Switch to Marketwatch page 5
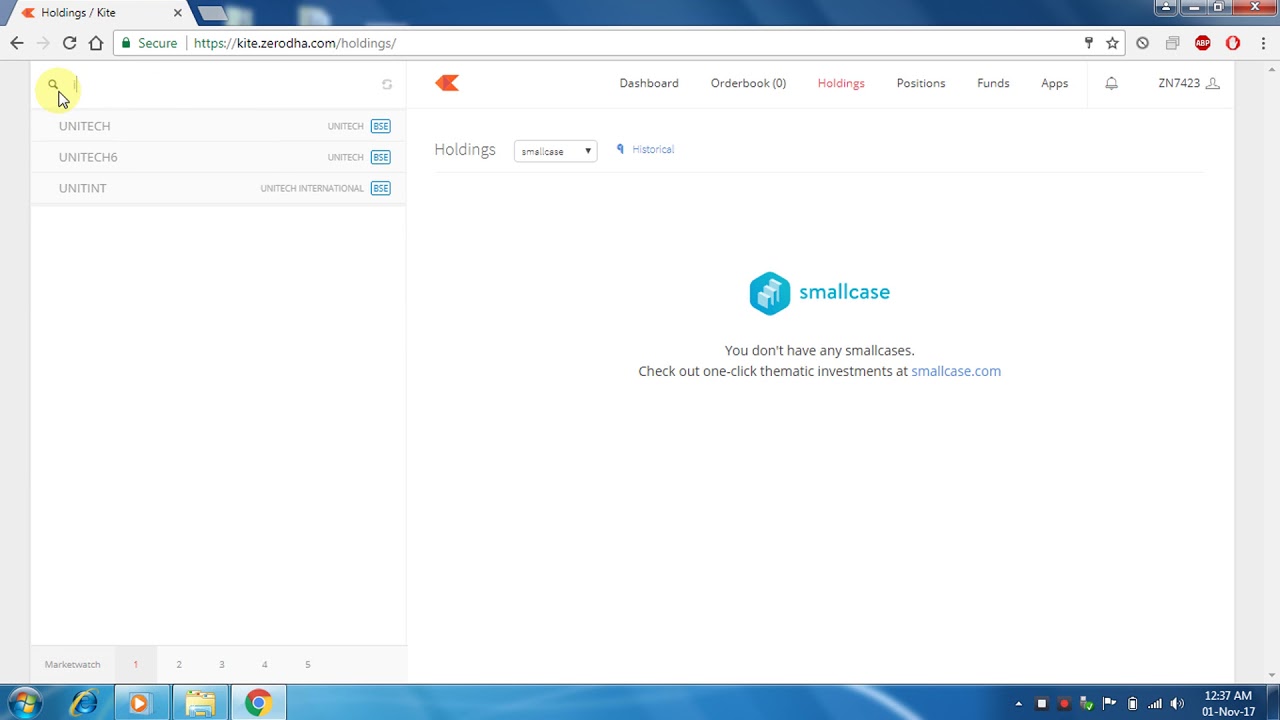 (x=308, y=664)
